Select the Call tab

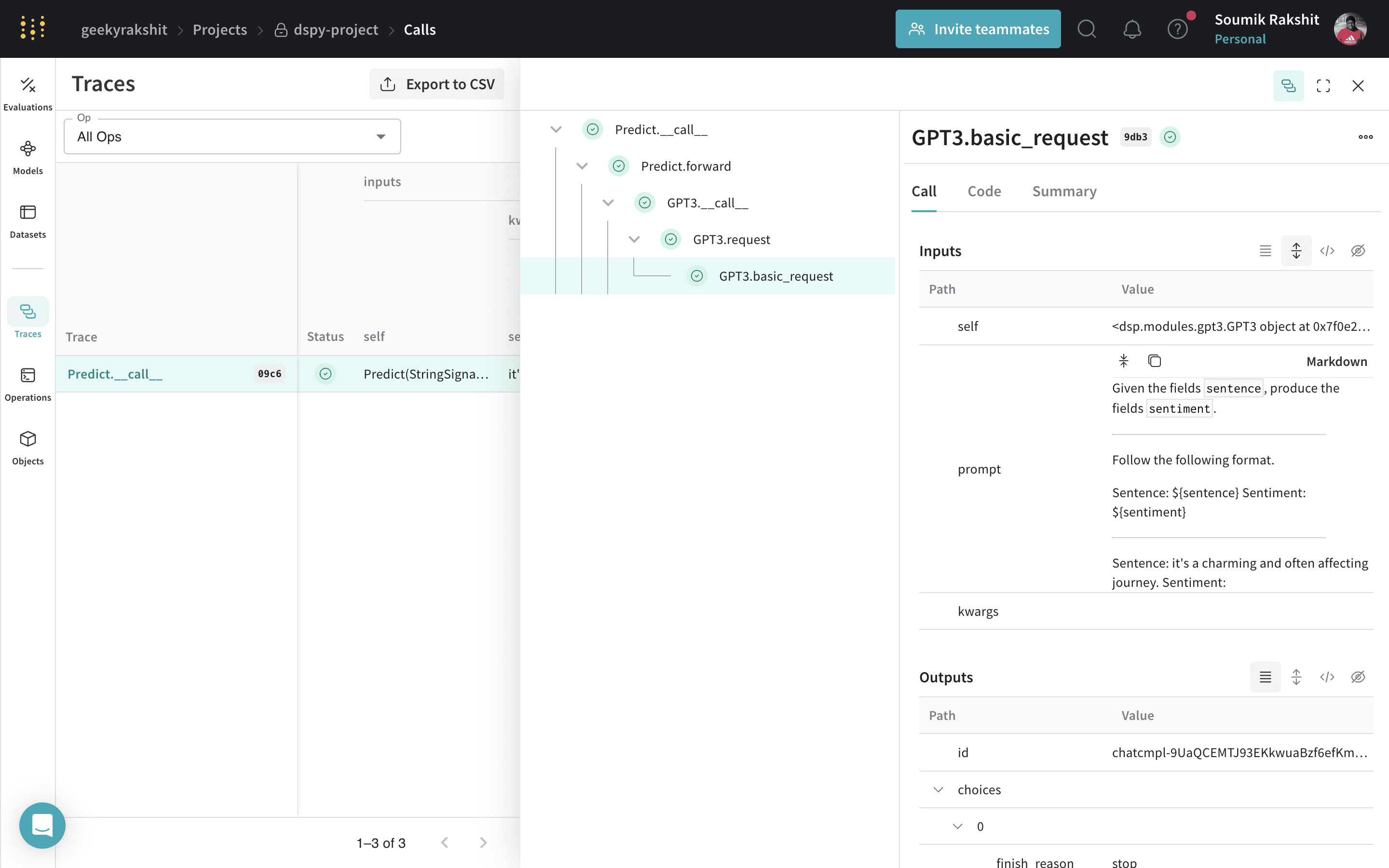point(924,191)
